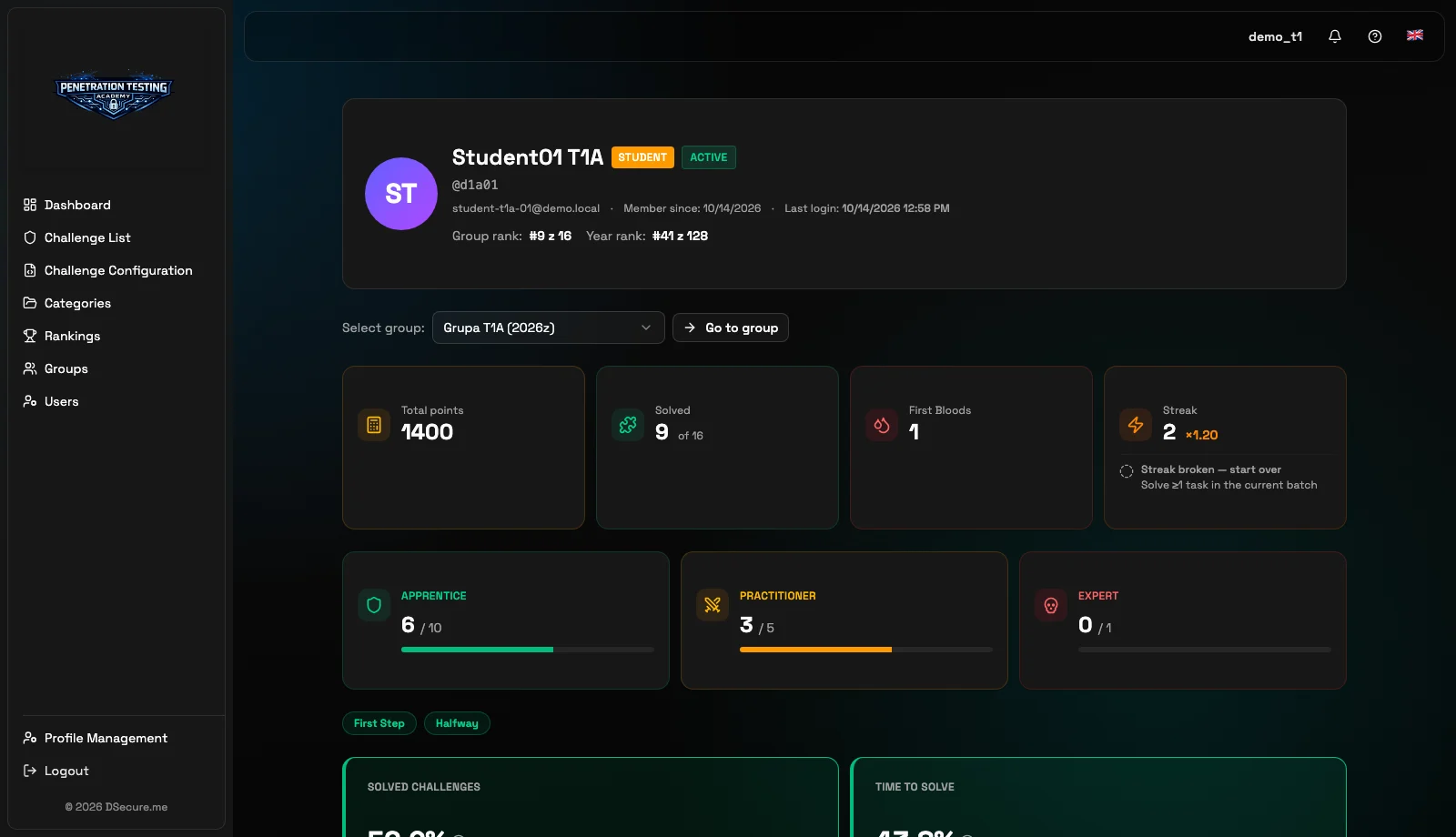
Task: Change language via the UK flag
Action: (1415, 35)
